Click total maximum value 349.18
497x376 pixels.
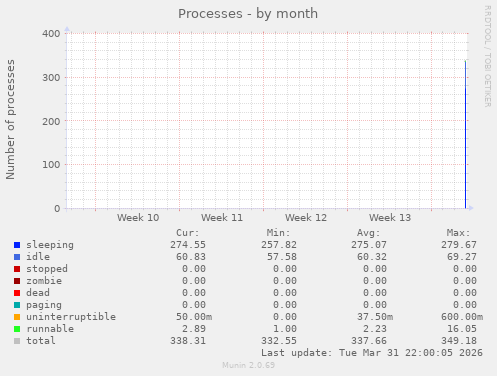tap(459, 341)
